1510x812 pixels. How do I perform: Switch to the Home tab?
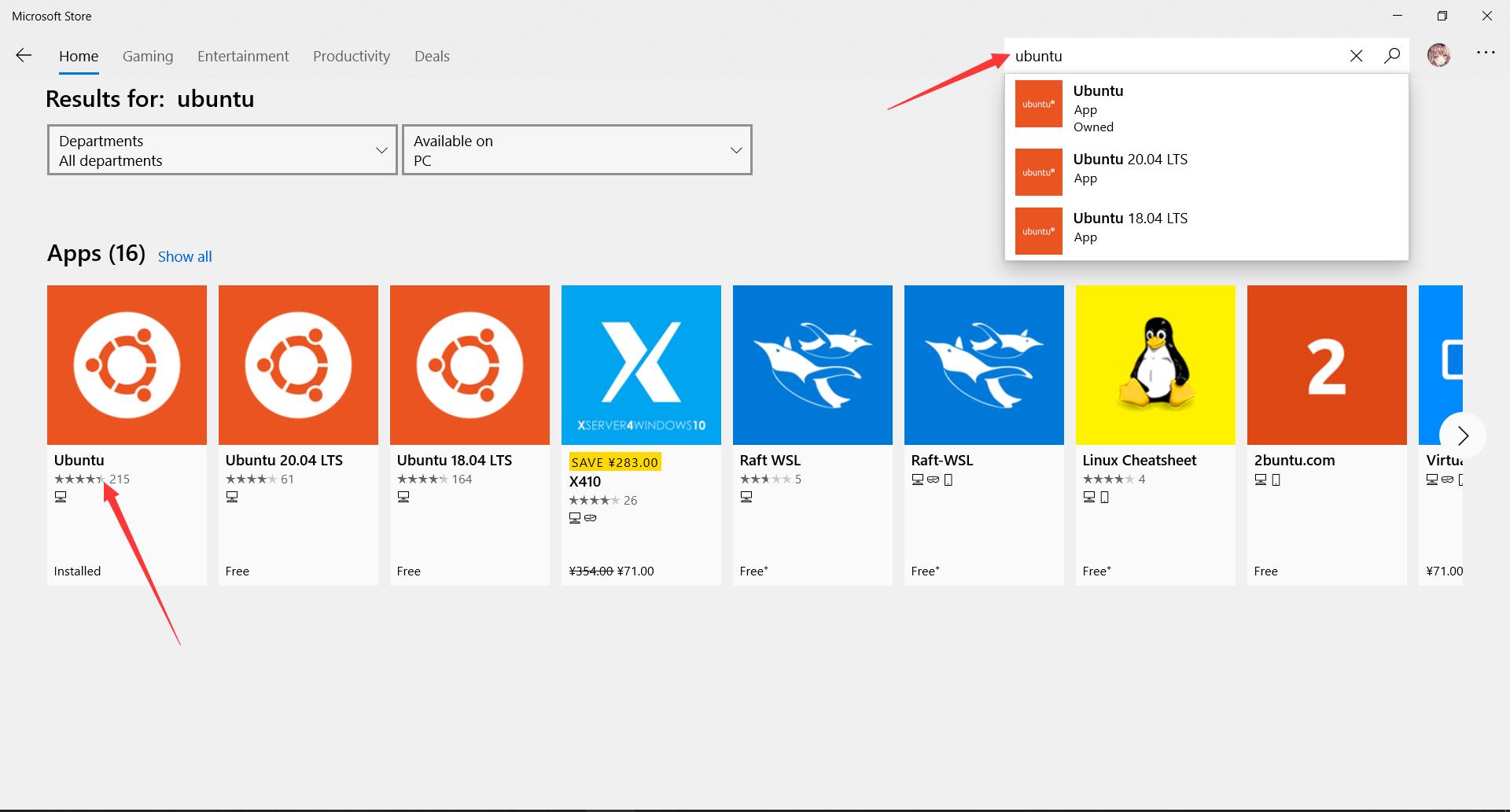[79, 56]
